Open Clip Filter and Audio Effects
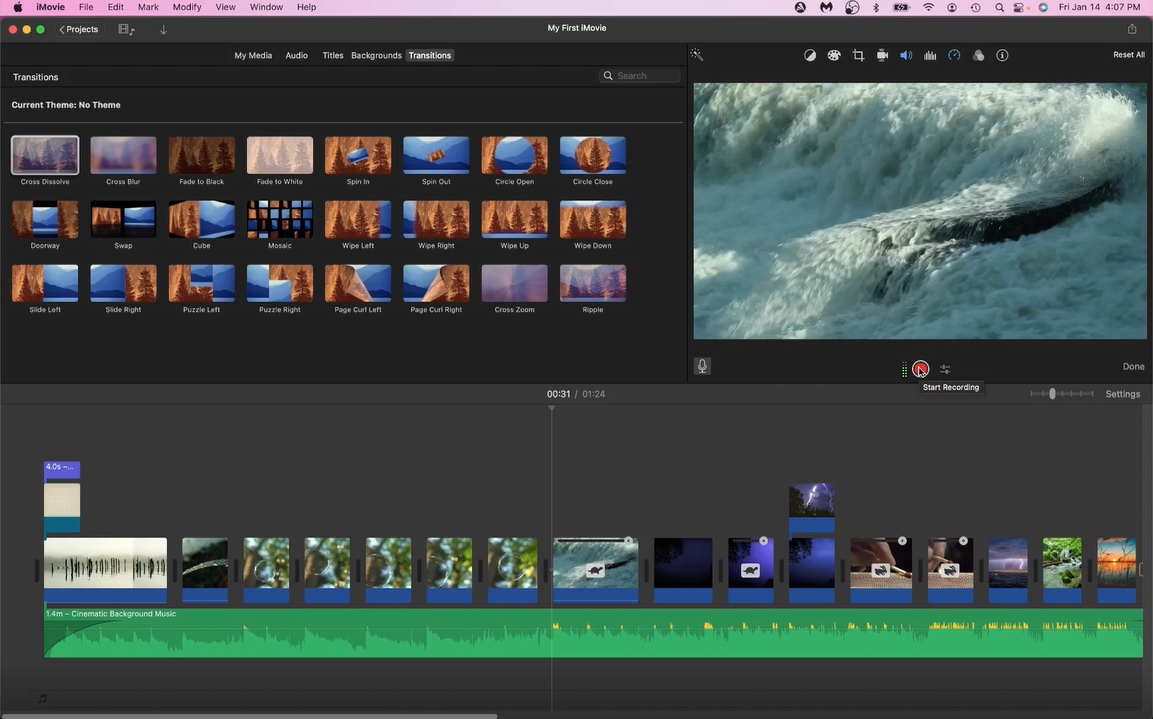The width and height of the screenshot is (1153, 719). coord(978,55)
